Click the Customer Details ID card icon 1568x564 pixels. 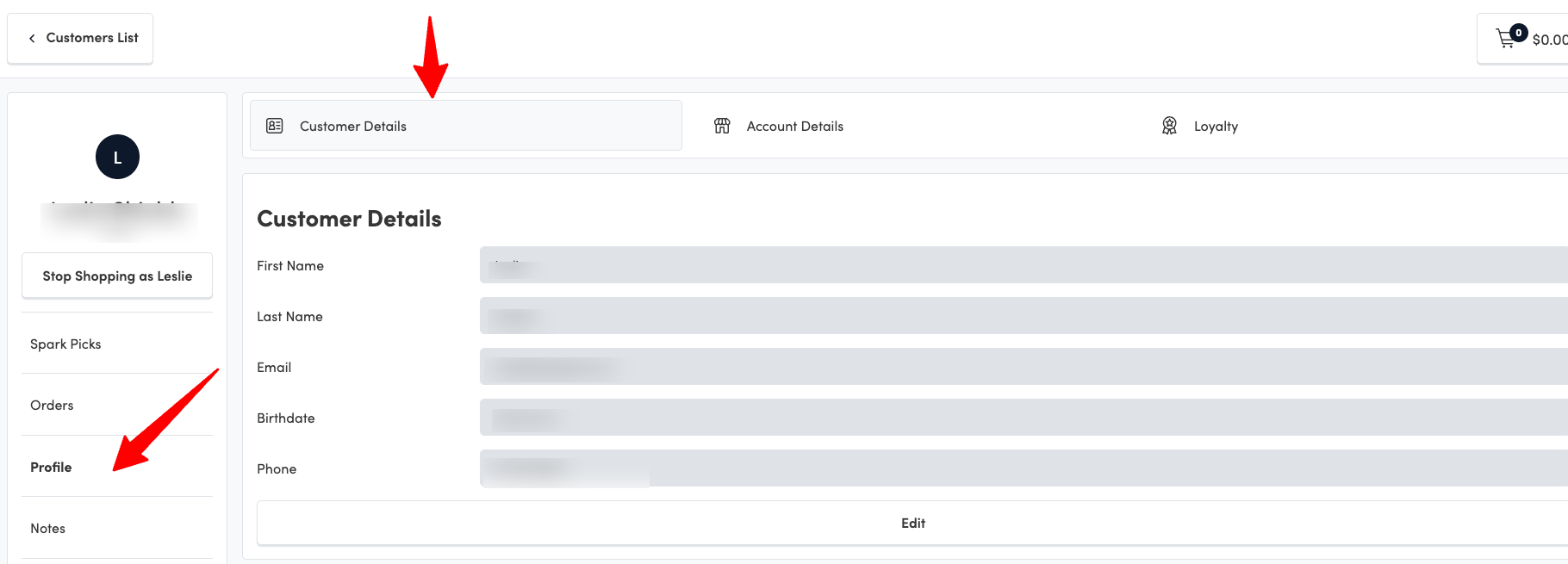point(275,126)
